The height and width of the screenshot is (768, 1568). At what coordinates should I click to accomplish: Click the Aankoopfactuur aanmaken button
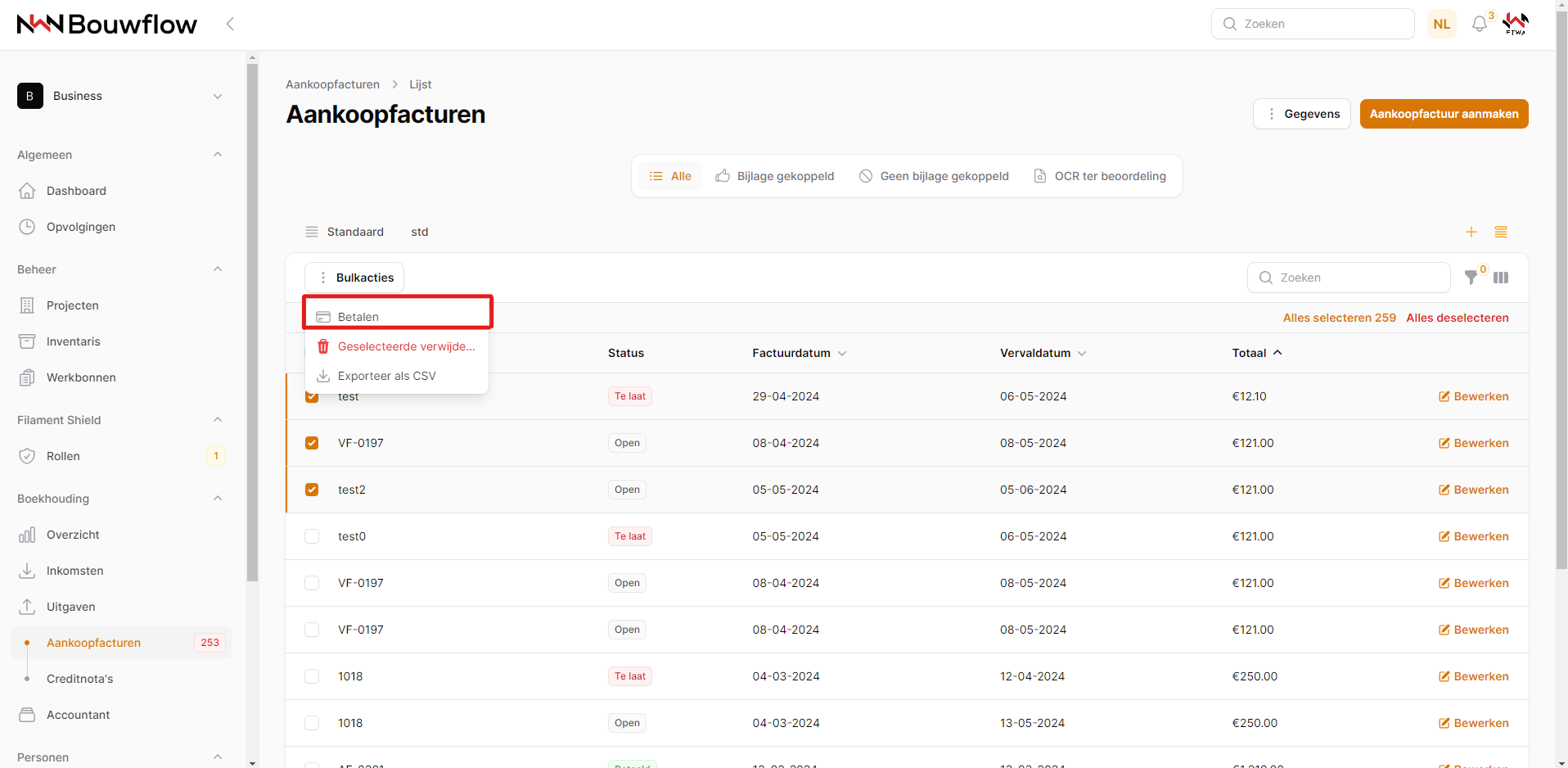(x=1444, y=114)
